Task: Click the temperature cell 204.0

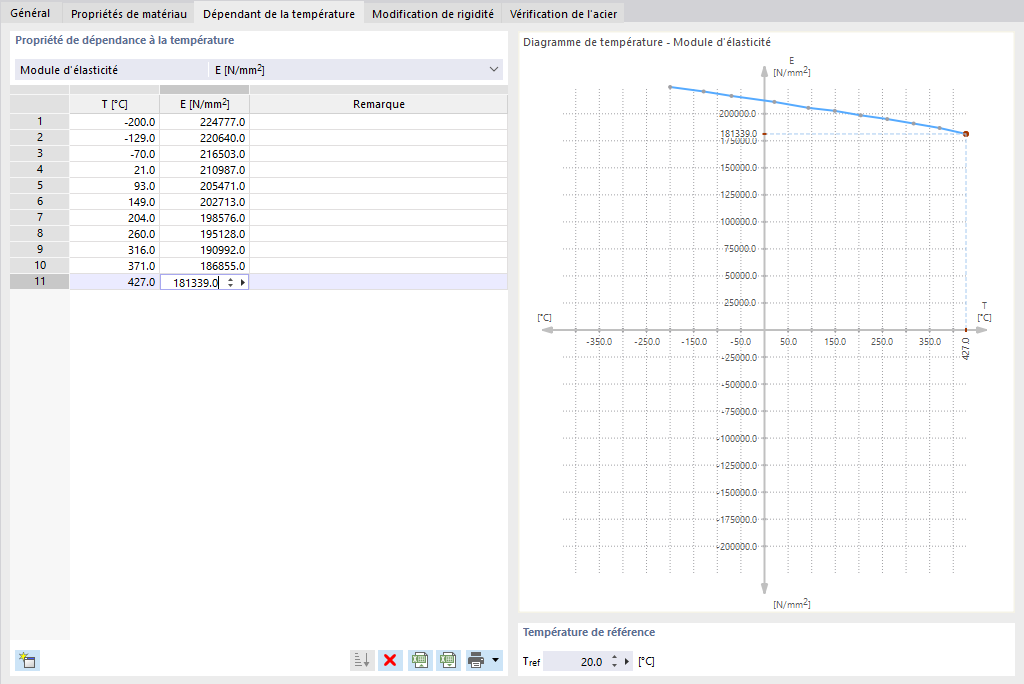Action: [x=114, y=218]
